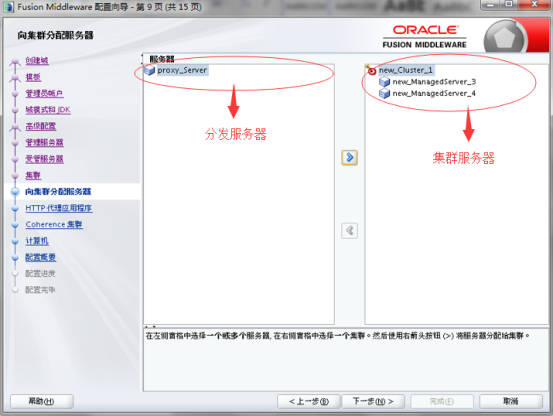Select the proxy_Server server icon
The height and width of the screenshot is (416, 553).
click(150, 71)
